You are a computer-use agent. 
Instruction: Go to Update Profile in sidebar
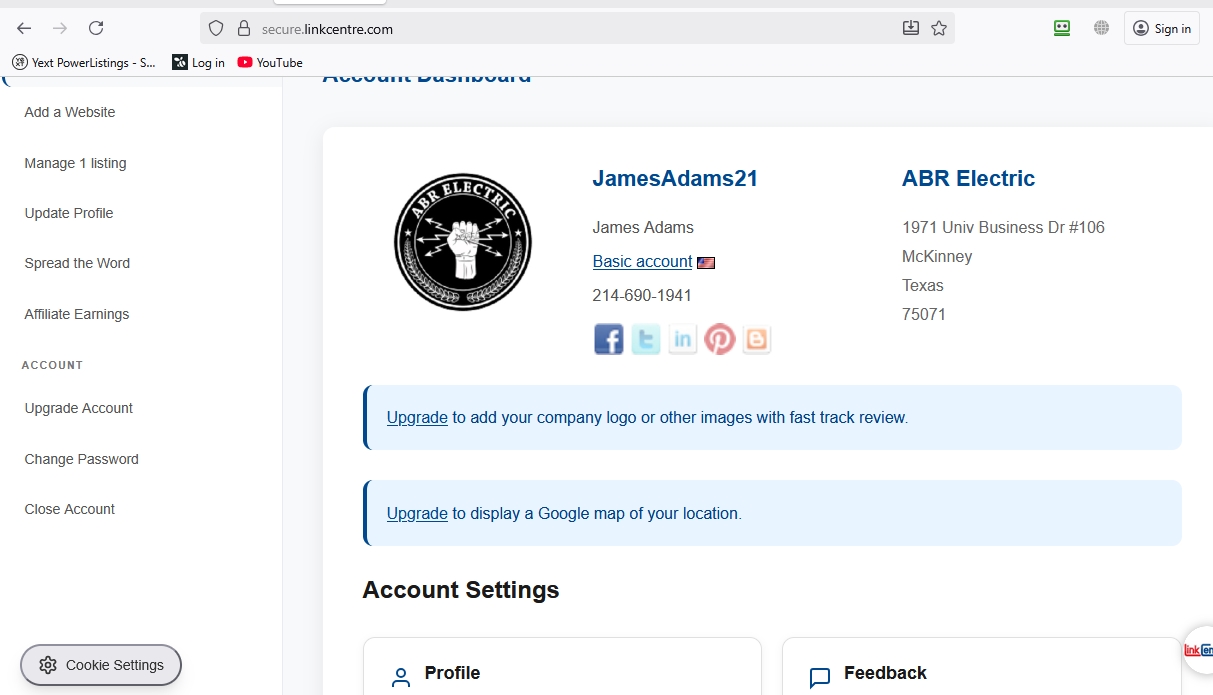pyautogui.click(x=69, y=213)
